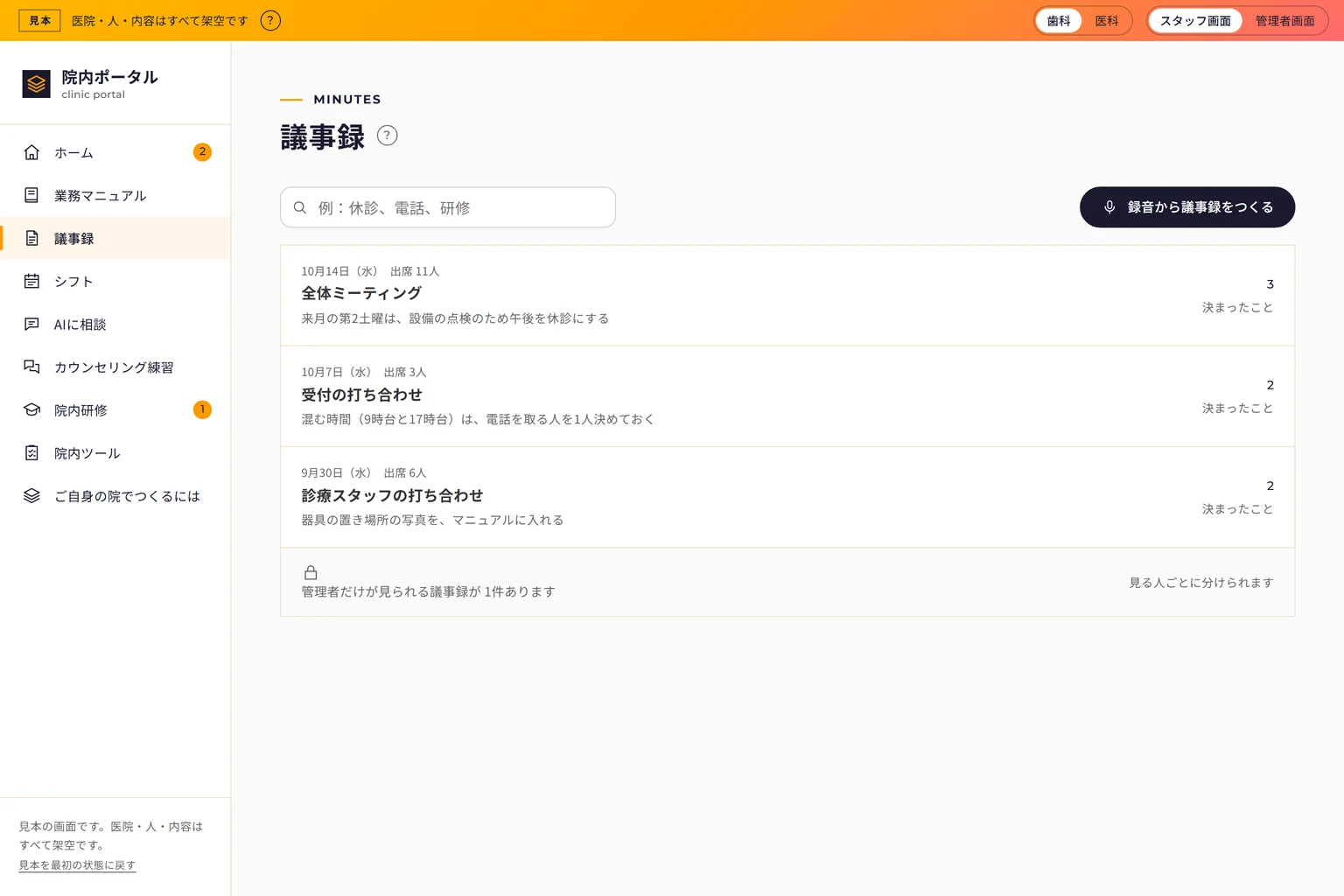Click the home icon in sidebar
Viewport: 1344px width, 896px height.
tap(31, 152)
